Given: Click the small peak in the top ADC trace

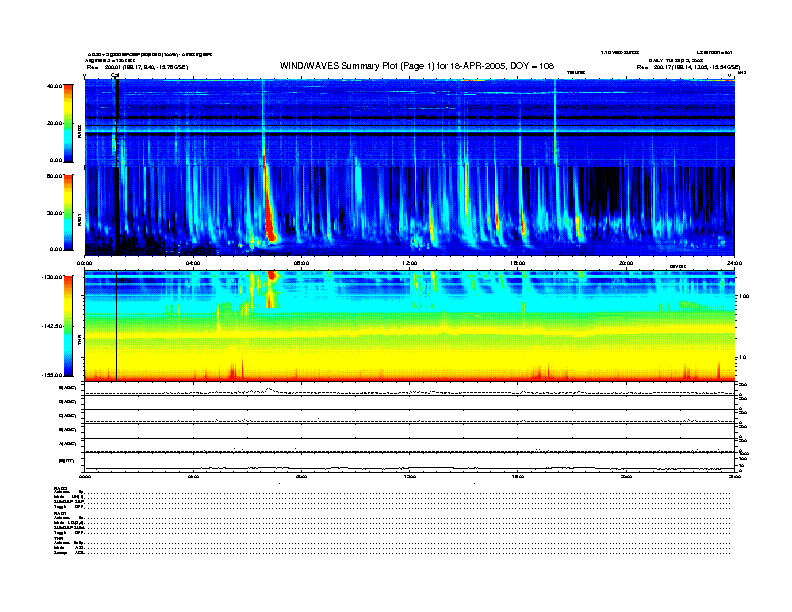Looking at the screenshot, I should [x=269, y=389].
